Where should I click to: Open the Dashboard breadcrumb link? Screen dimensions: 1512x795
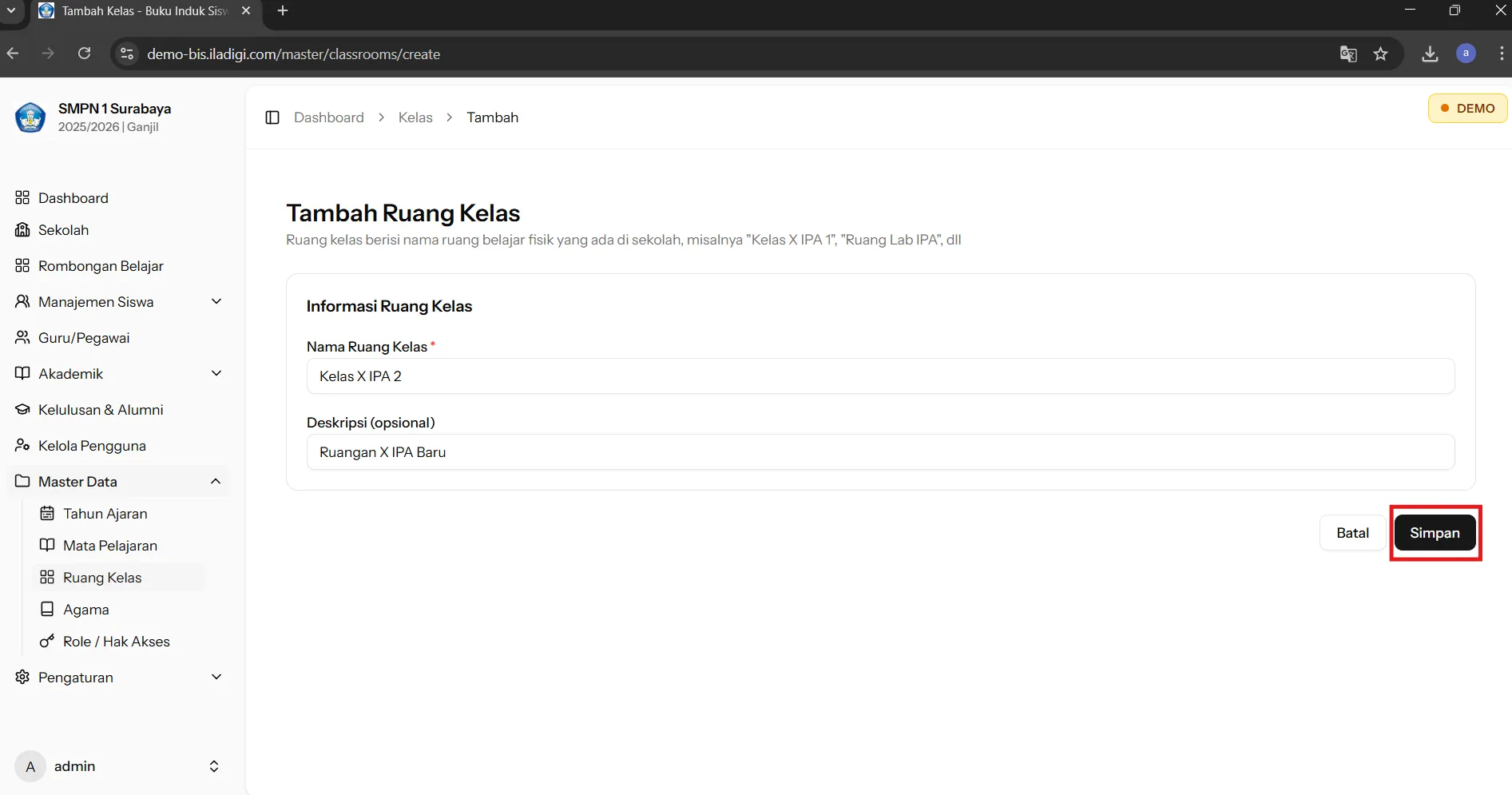point(329,117)
